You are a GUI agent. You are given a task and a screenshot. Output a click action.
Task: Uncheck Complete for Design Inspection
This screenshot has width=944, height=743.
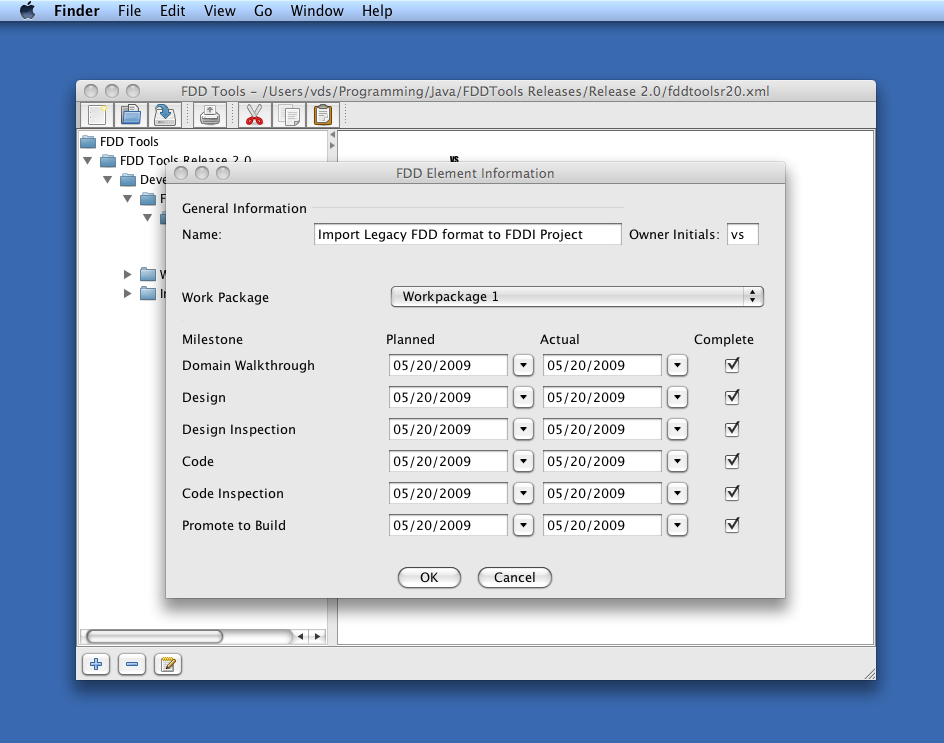(732, 429)
